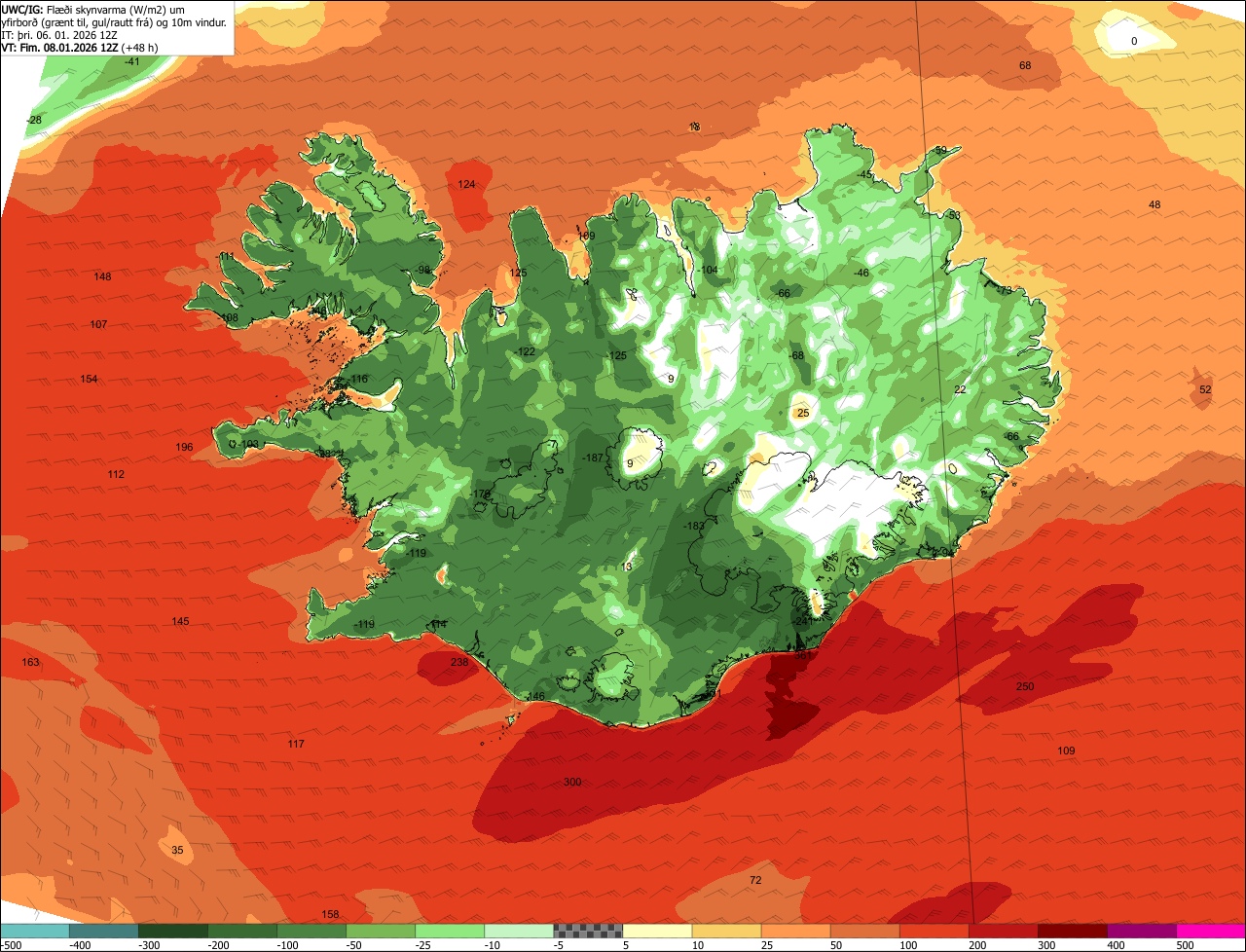Screen dimensions: 1246x952
Task: Click the '-146' flux value
Action: coord(534,696)
